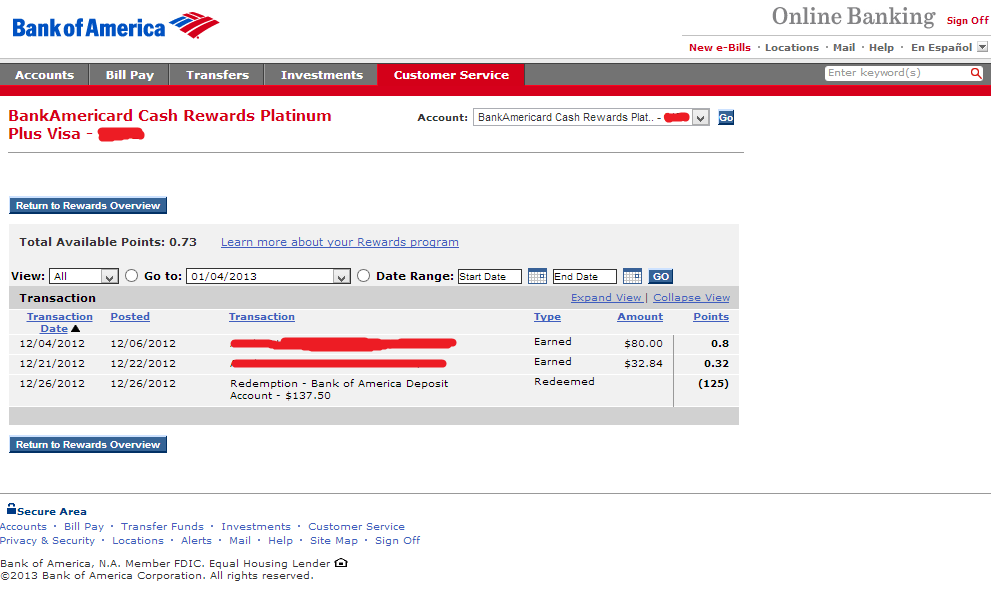Image resolution: width=995 pixels, height=603 pixels.
Task: Select the Go to radio button
Action: click(131, 275)
